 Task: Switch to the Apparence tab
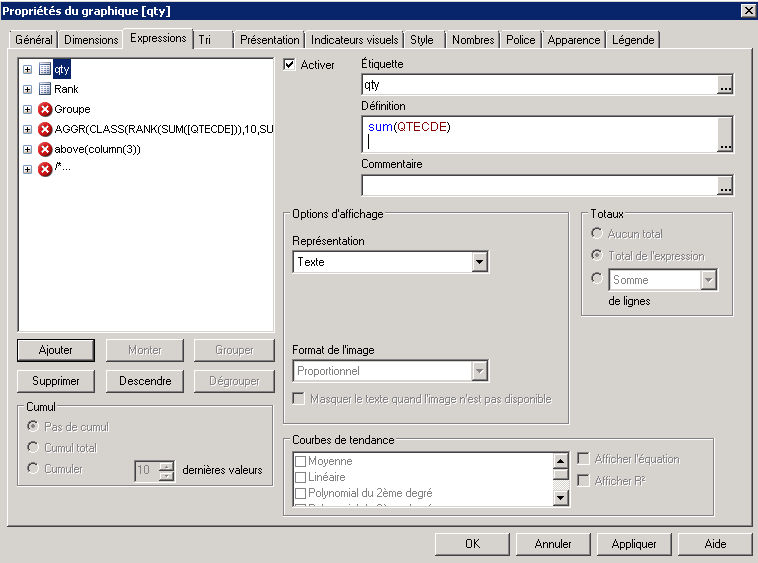click(574, 40)
